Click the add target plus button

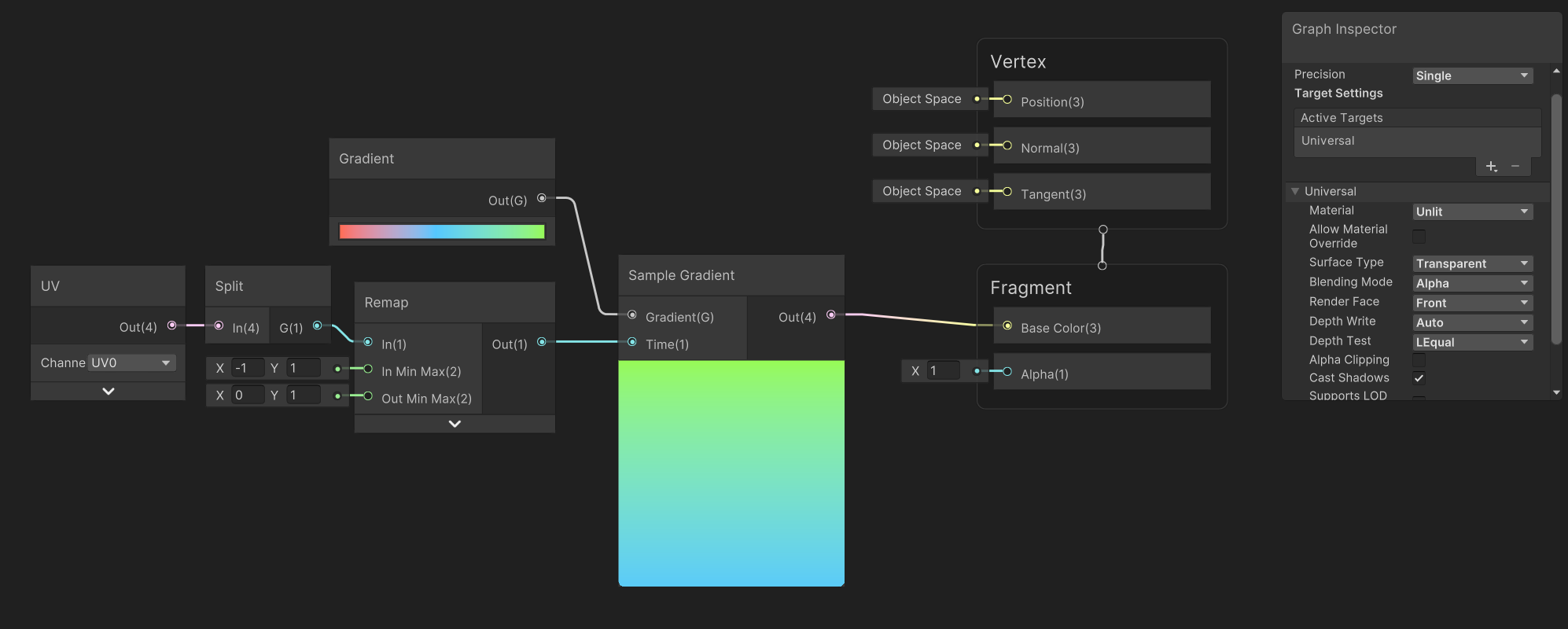pyautogui.click(x=1491, y=166)
